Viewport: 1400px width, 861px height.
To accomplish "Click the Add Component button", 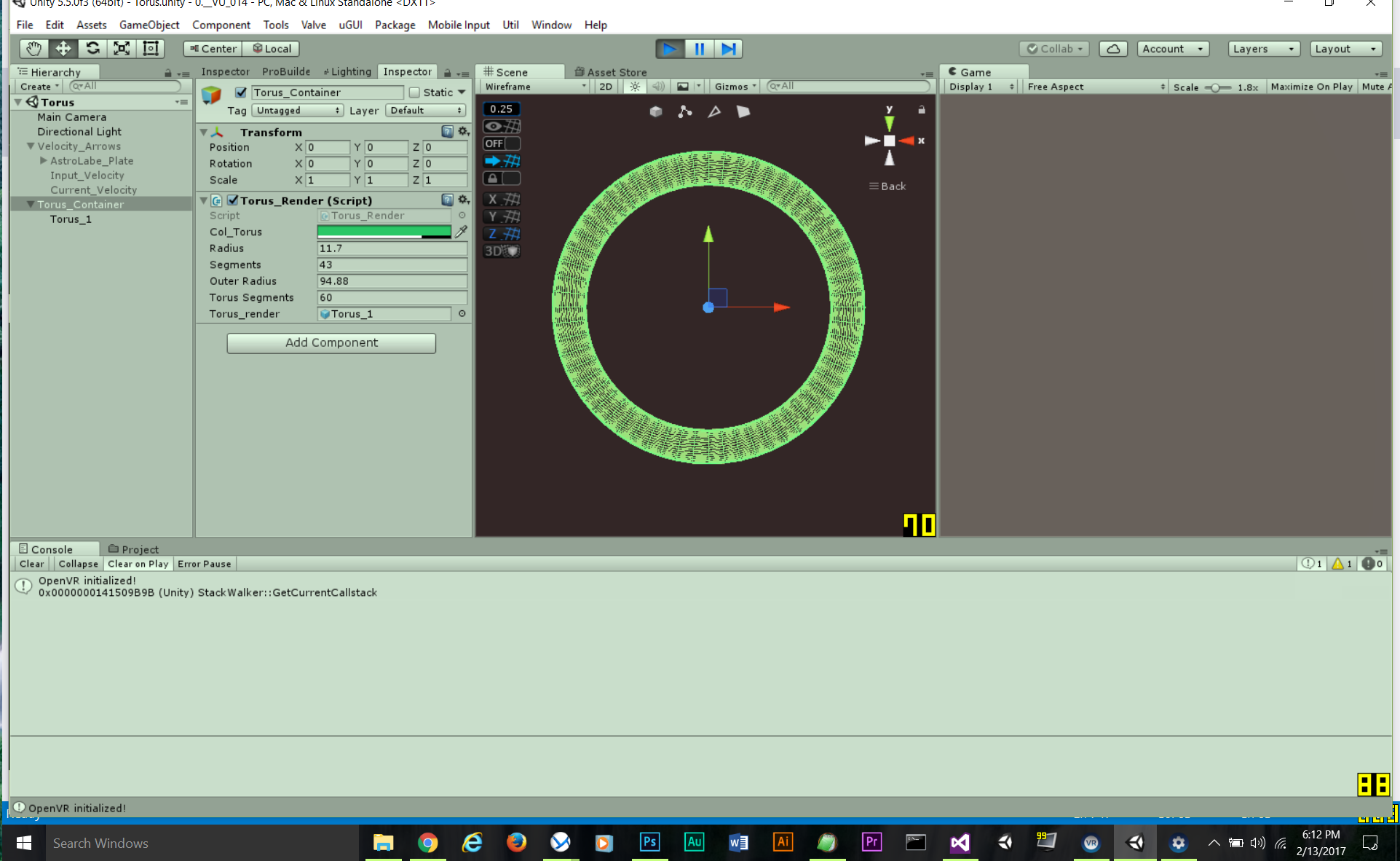I will click(331, 342).
